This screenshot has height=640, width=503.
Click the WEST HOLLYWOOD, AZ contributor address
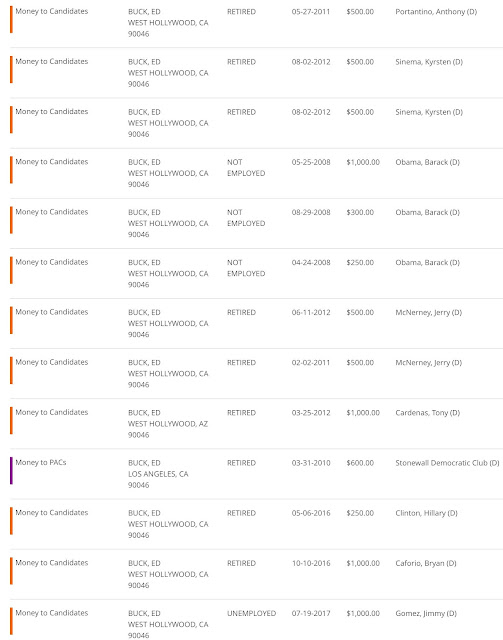pos(168,424)
